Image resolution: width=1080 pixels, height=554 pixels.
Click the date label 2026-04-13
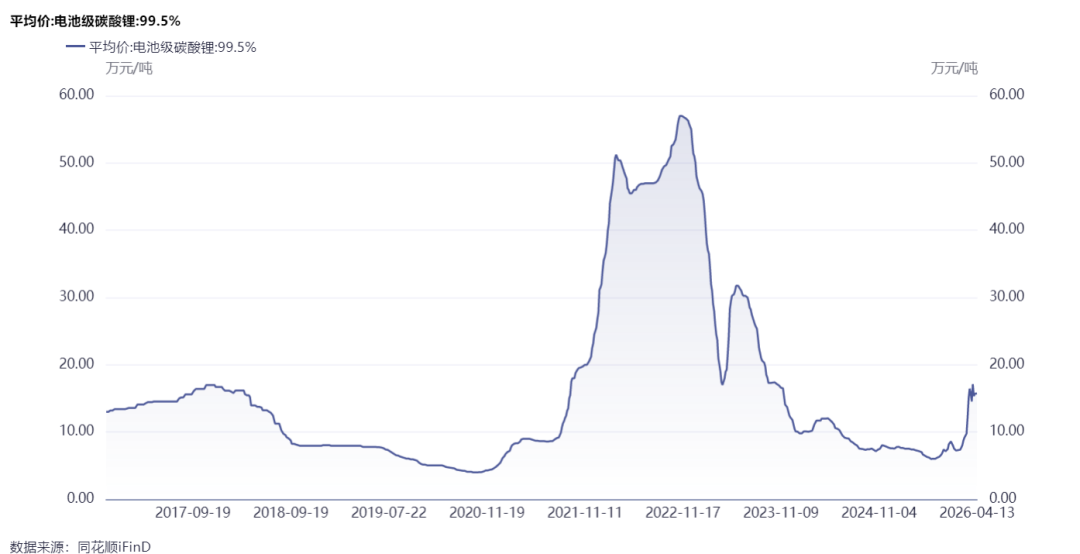(976, 513)
